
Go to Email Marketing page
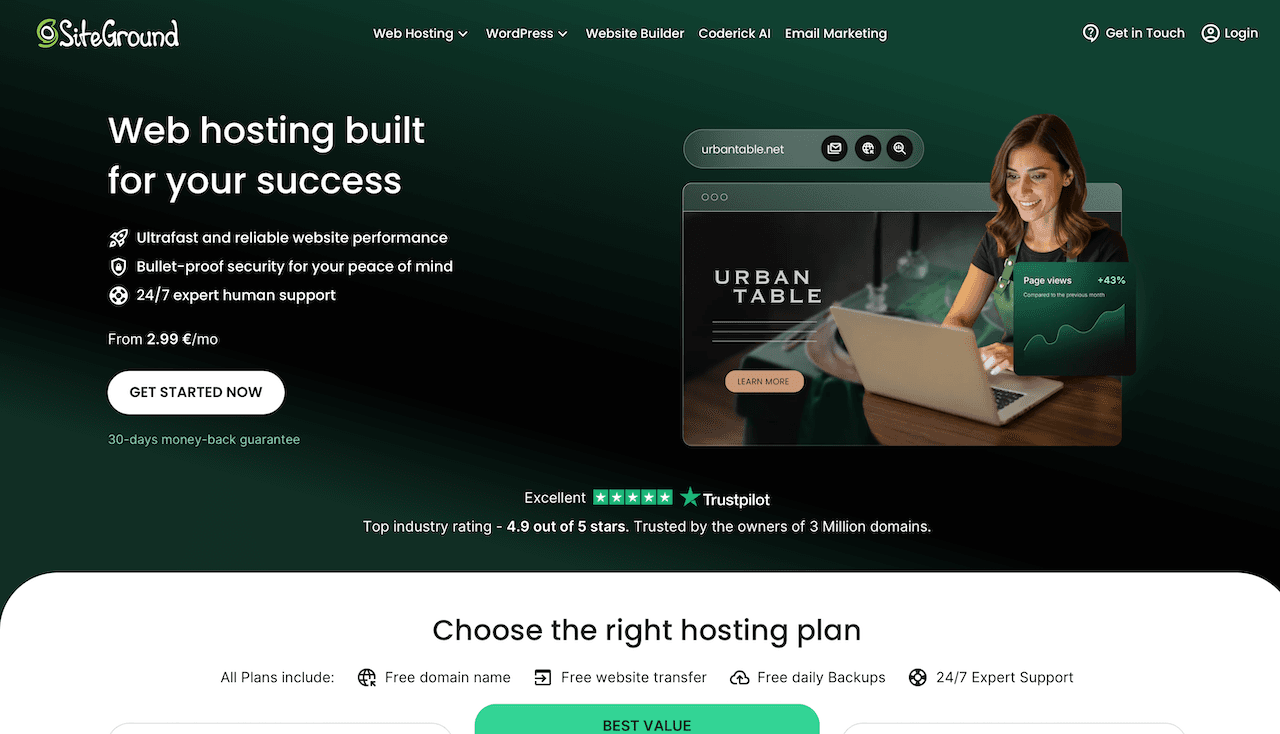pos(836,33)
